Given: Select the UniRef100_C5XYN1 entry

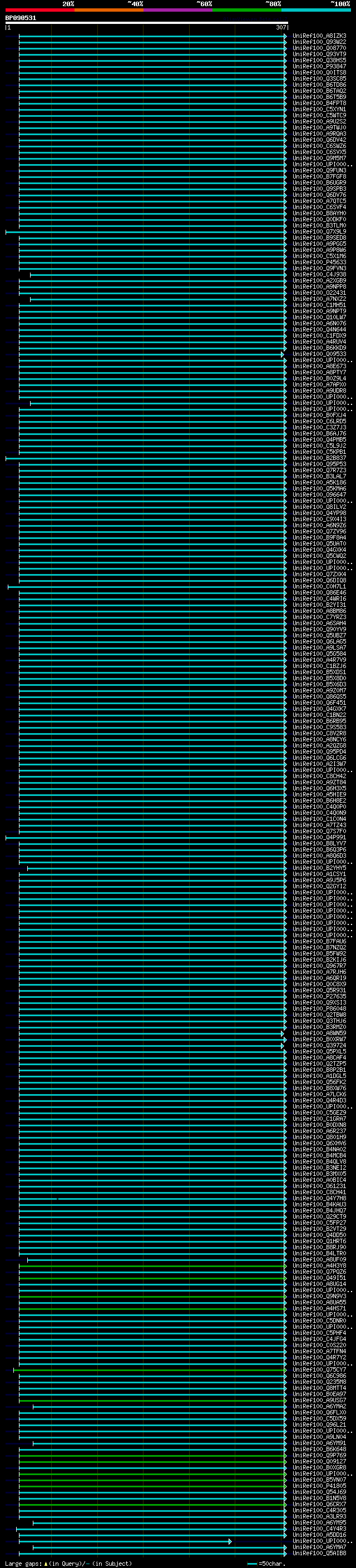Looking at the screenshot, I should pos(319,110).
